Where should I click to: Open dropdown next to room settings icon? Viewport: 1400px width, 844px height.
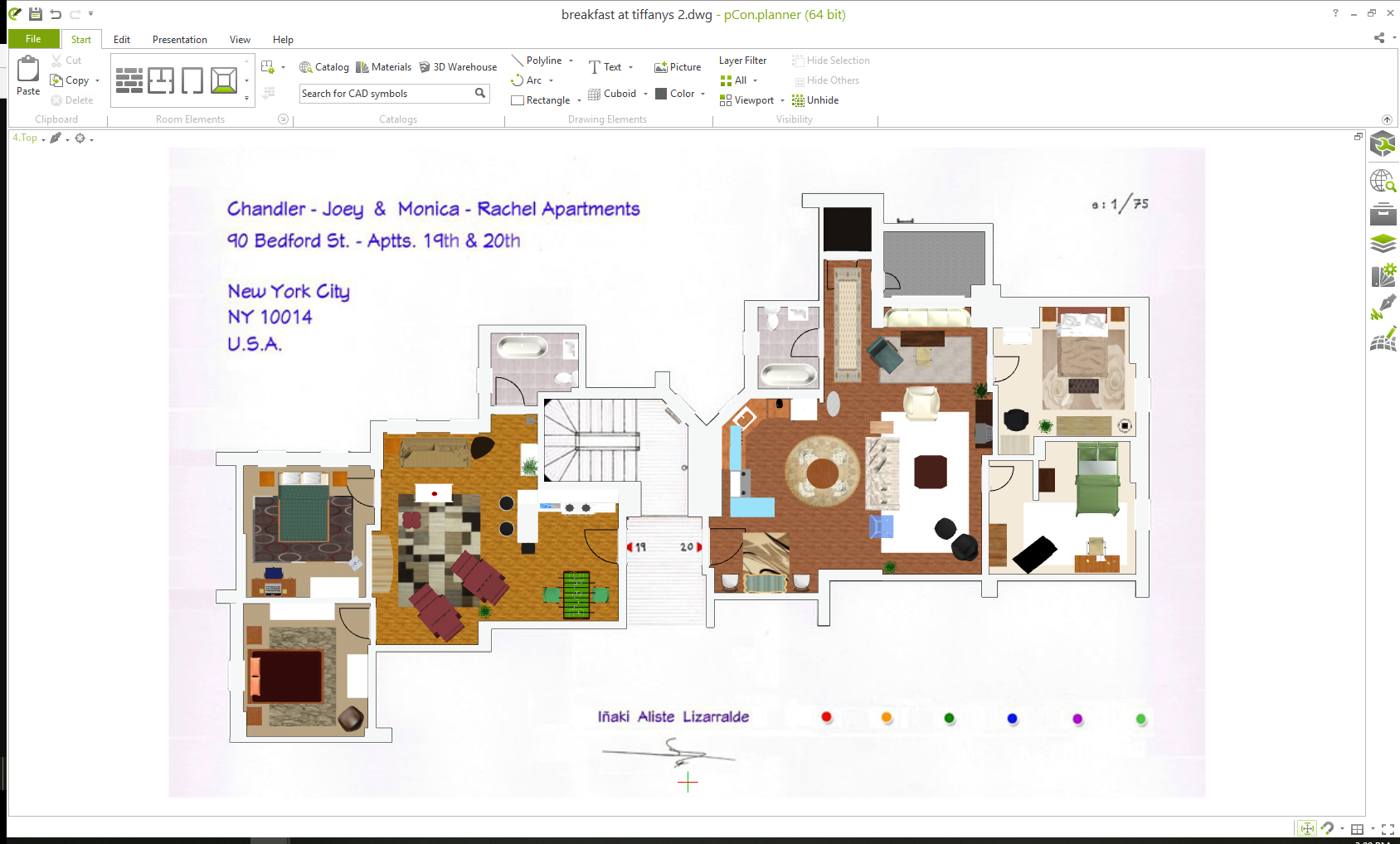[x=283, y=67]
